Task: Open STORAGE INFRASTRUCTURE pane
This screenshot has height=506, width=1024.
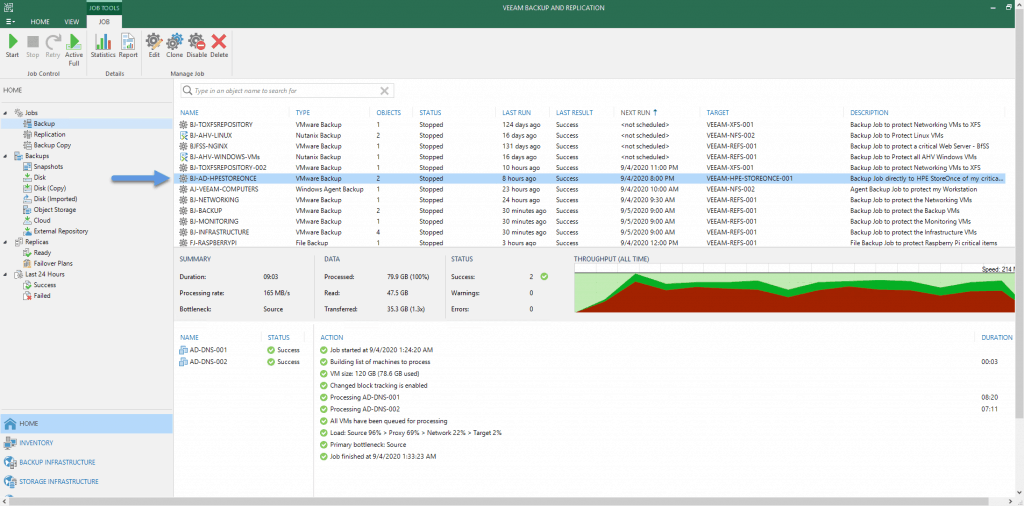Action: point(86,481)
